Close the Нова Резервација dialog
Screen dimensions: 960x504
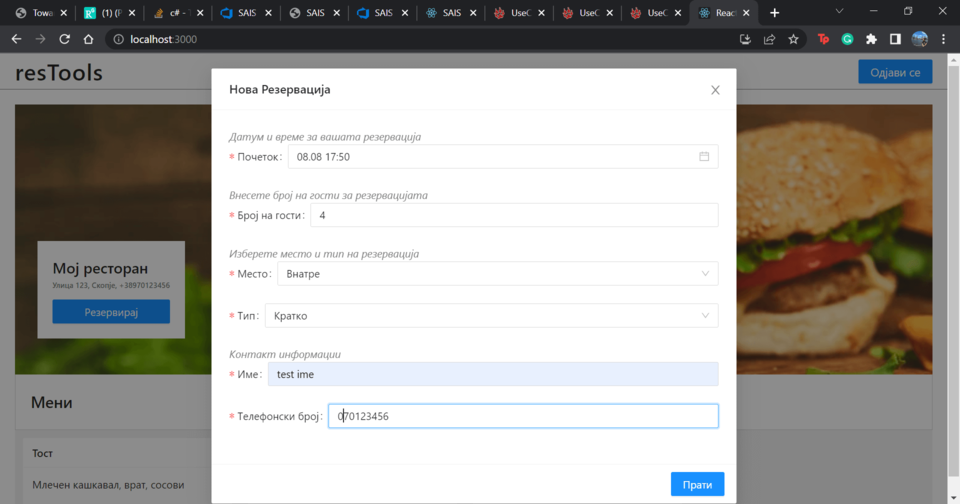click(x=715, y=90)
